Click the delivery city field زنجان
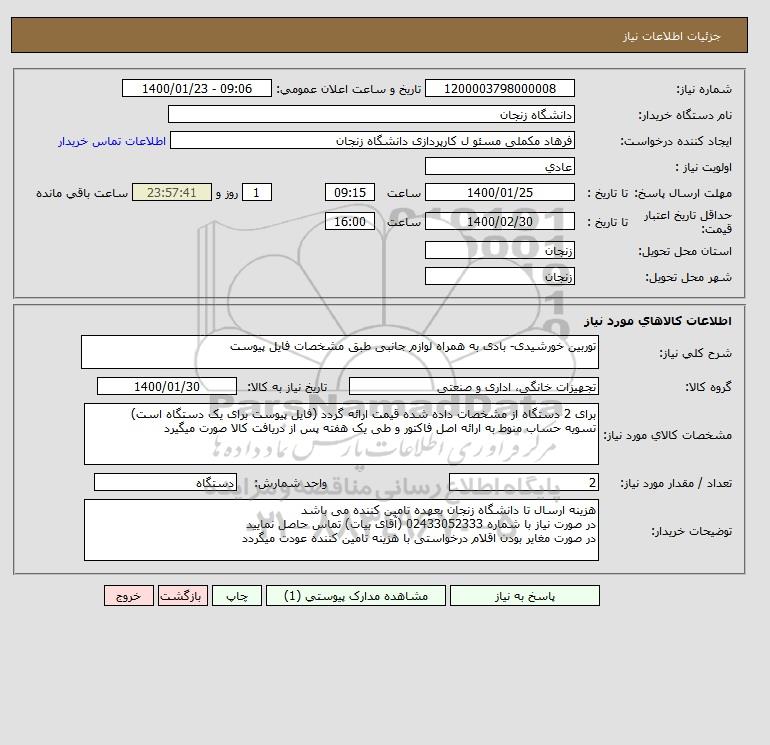This screenshot has width=770, height=745. tap(499, 276)
